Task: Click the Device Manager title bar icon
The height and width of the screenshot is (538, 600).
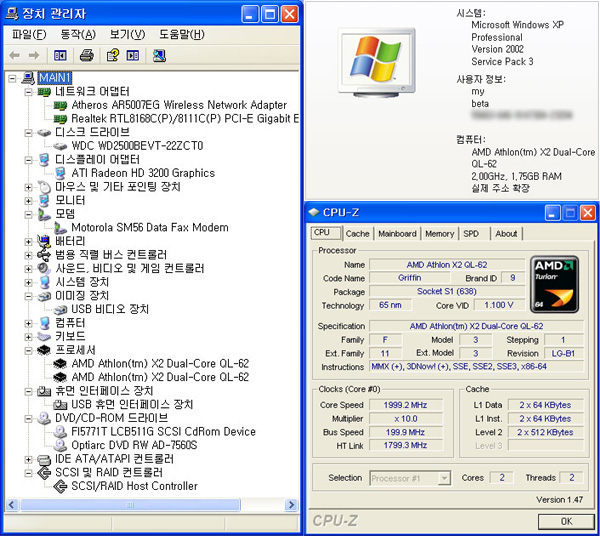Action: click(11, 14)
